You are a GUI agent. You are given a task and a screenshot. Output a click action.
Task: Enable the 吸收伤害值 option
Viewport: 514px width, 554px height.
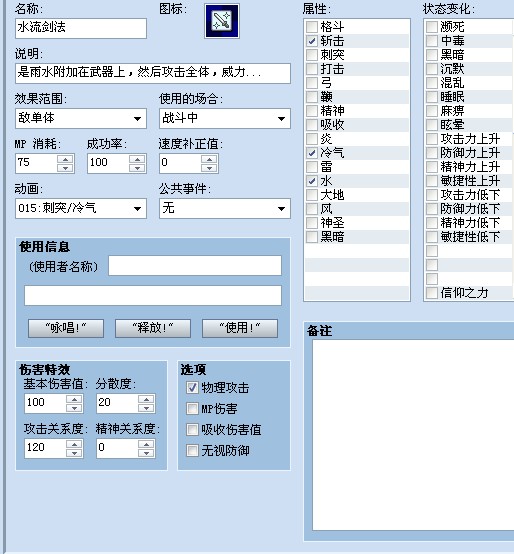tap(192, 430)
